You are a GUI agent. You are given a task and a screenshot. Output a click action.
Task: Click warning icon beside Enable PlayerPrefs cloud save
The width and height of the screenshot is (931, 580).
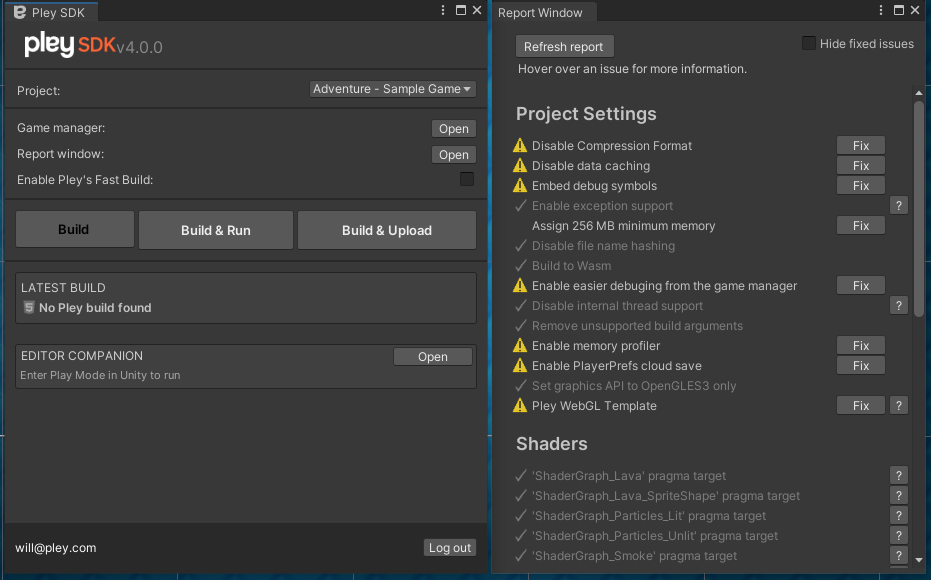pos(520,366)
